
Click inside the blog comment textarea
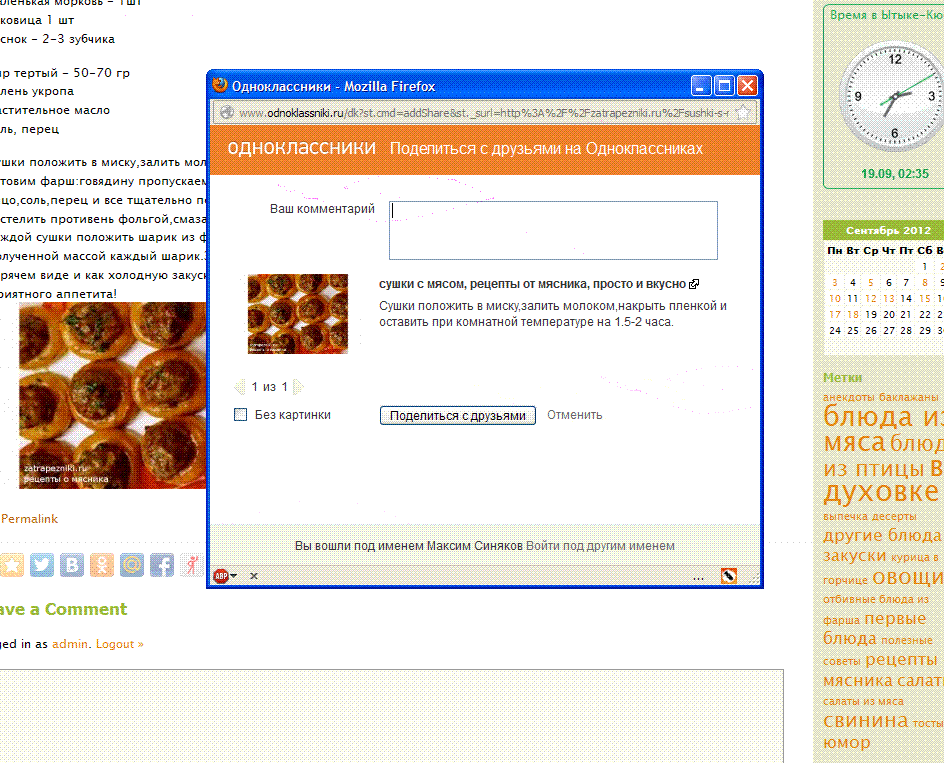coord(391,716)
